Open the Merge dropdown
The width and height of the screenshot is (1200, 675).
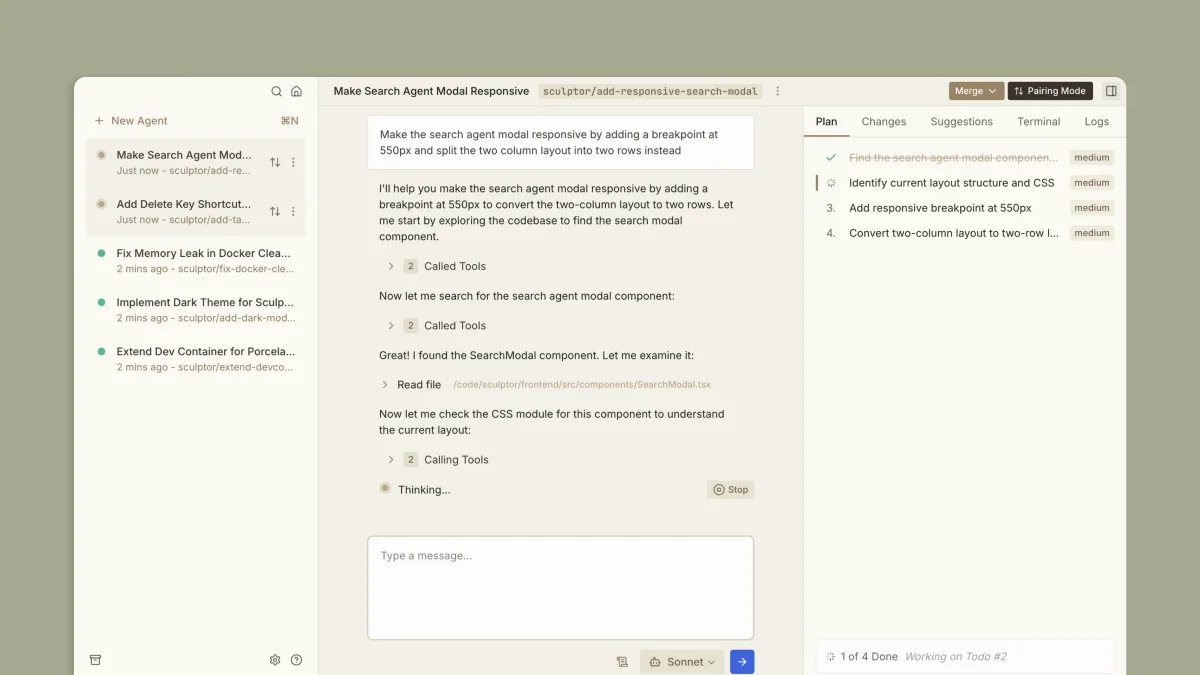976,91
